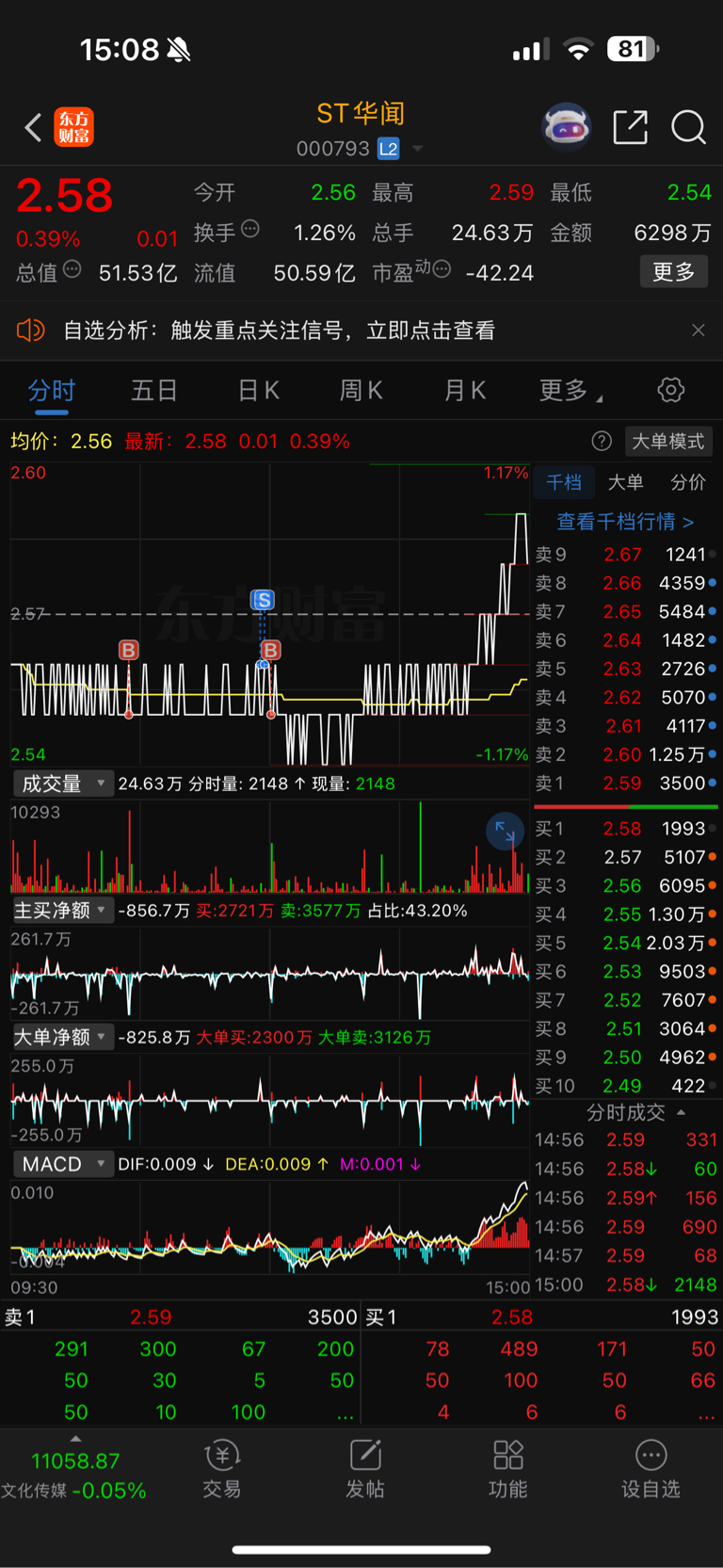Open the 东方财富 logo icon
The height and width of the screenshot is (1568, 723).
(74, 127)
